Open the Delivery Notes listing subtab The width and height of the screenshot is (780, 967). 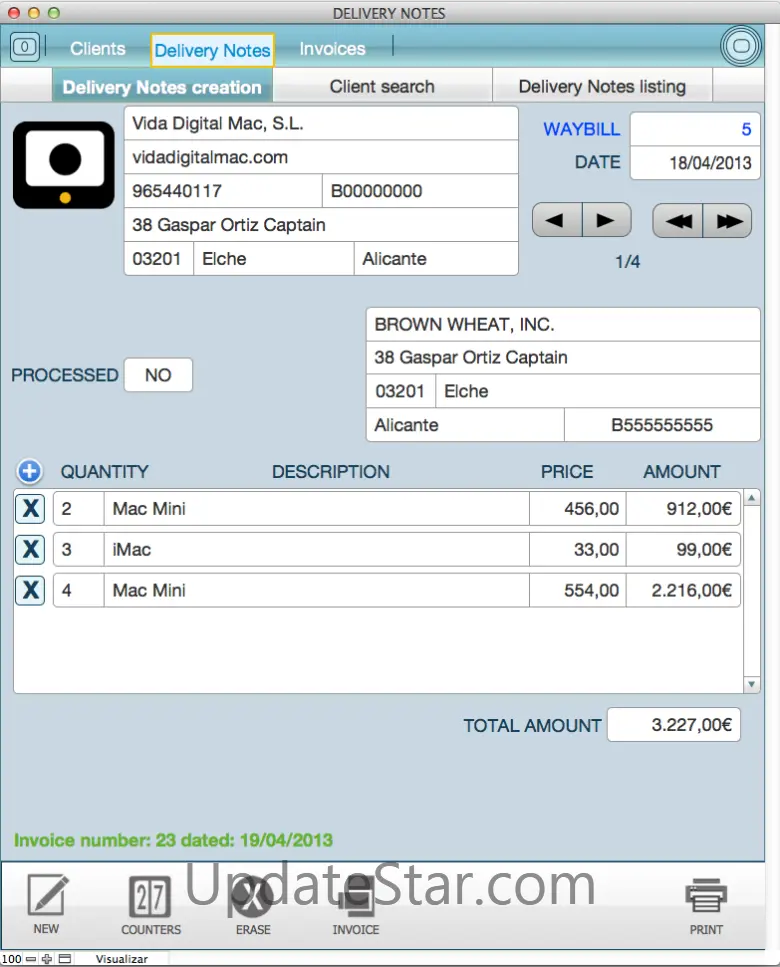[602, 86]
